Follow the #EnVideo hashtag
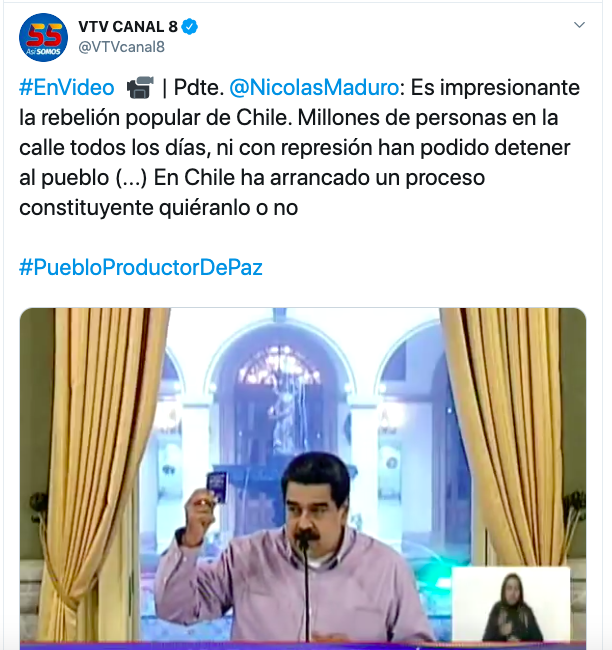Screen dimensions: 612x650 [x=67, y=87]
